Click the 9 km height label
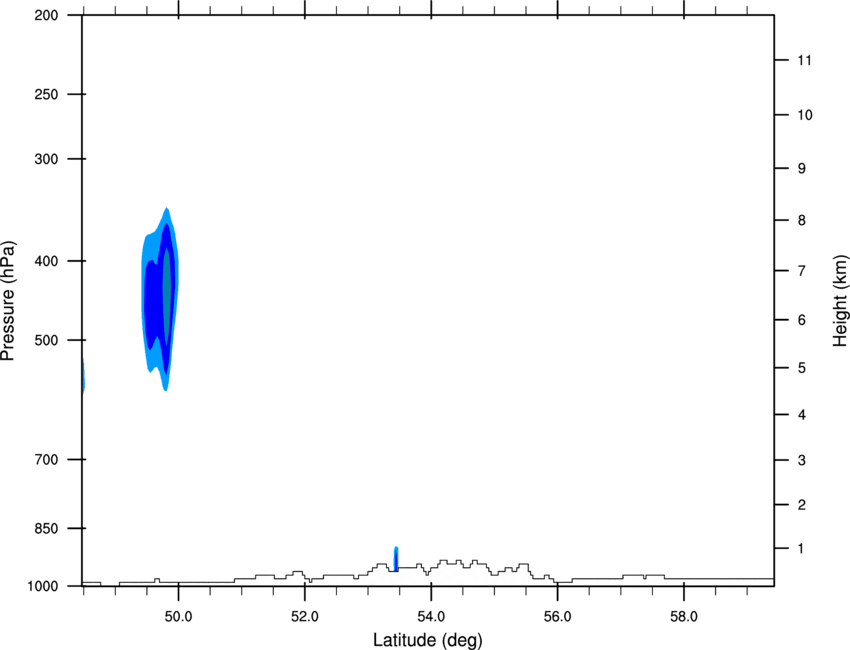Image resolution: width=850 pixels, height=650 pixels. [802, 169]
